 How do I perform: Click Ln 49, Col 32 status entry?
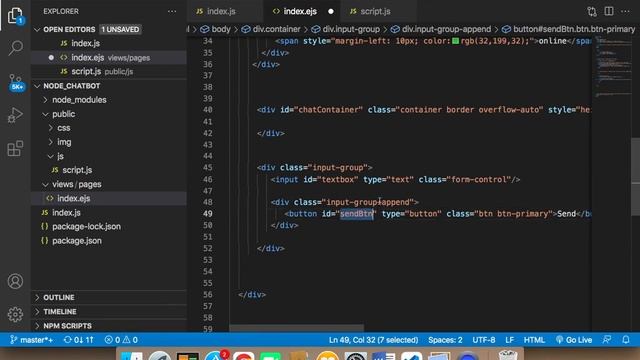point(373,340)
